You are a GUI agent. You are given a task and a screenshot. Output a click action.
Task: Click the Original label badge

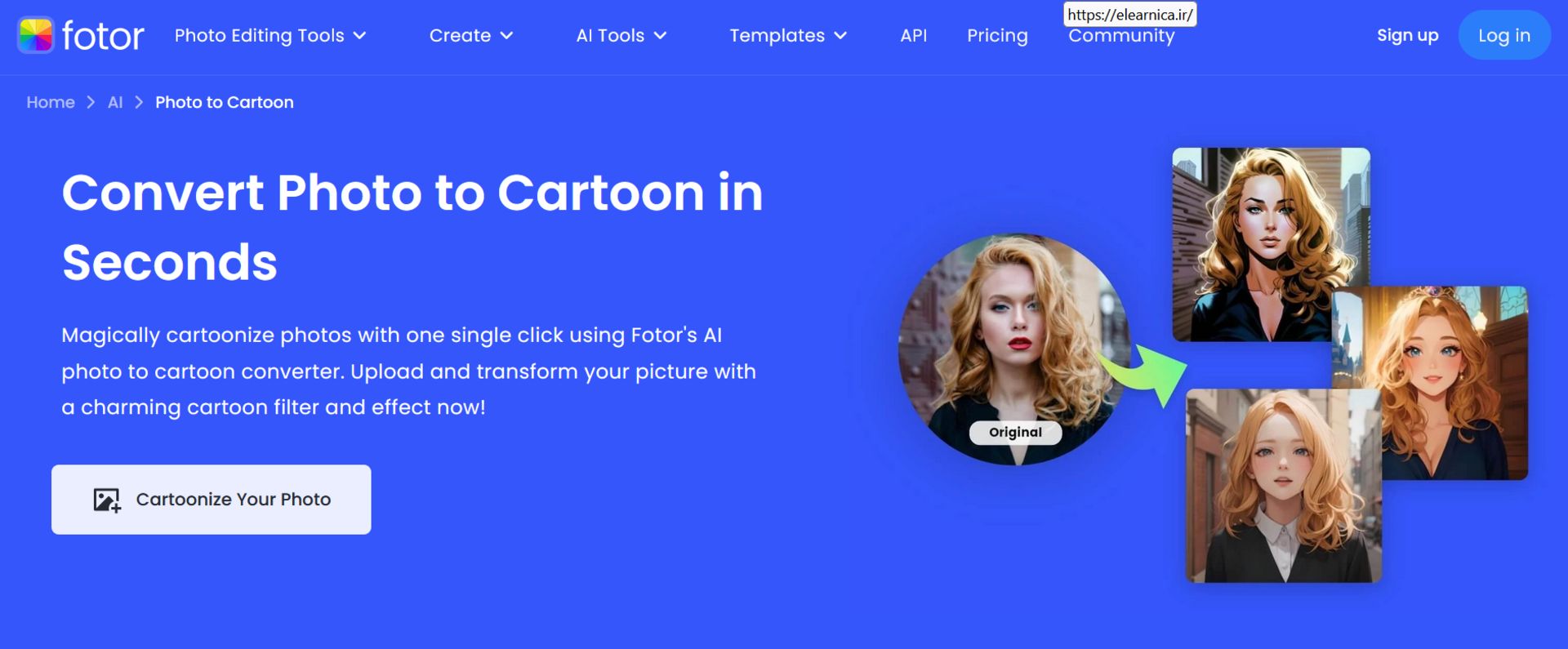[1015, 433]
